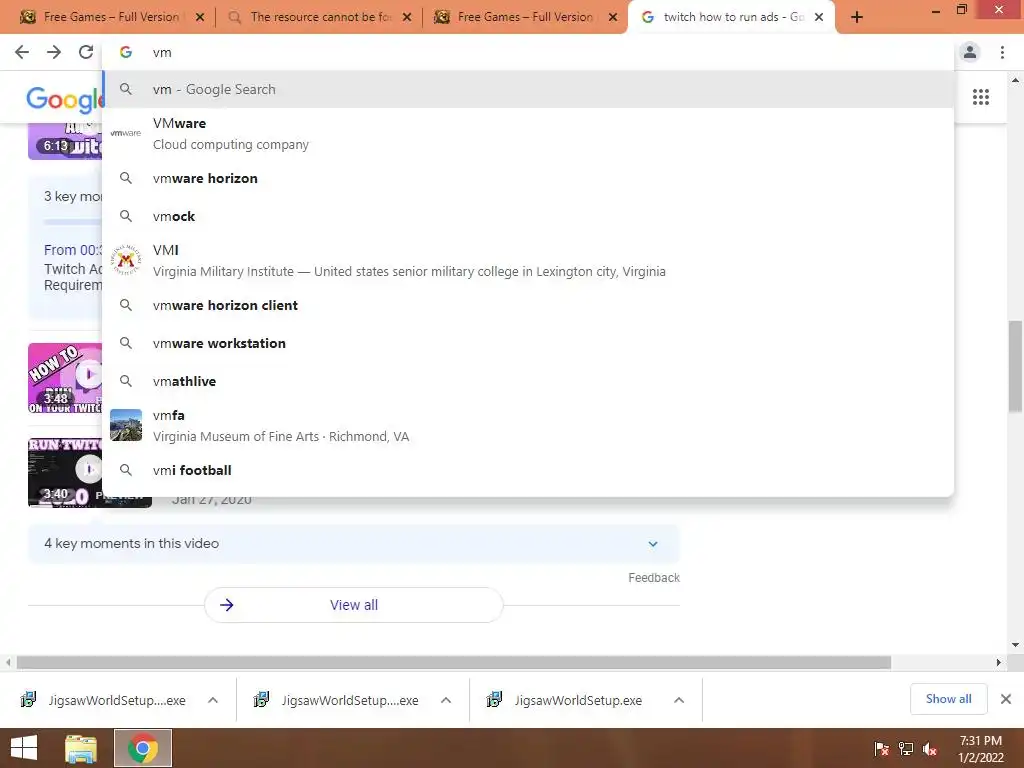Choose the 'vmware horizon client' suggestion

click(528, 305)
